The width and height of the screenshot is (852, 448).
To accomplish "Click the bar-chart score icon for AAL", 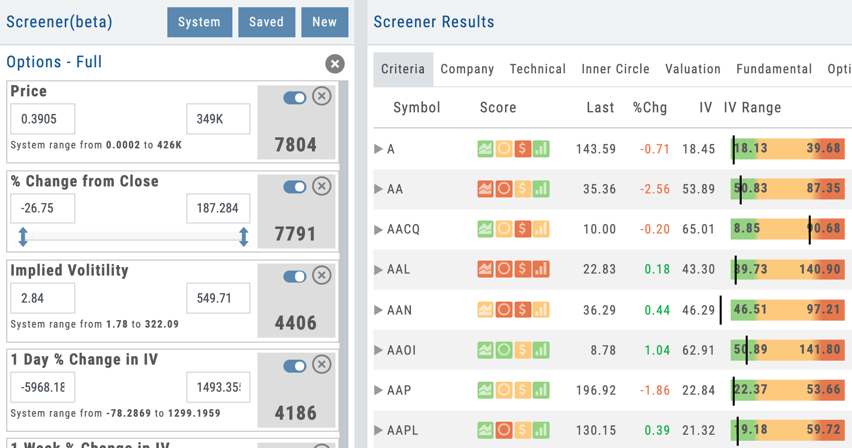I will tap(541, 269).
